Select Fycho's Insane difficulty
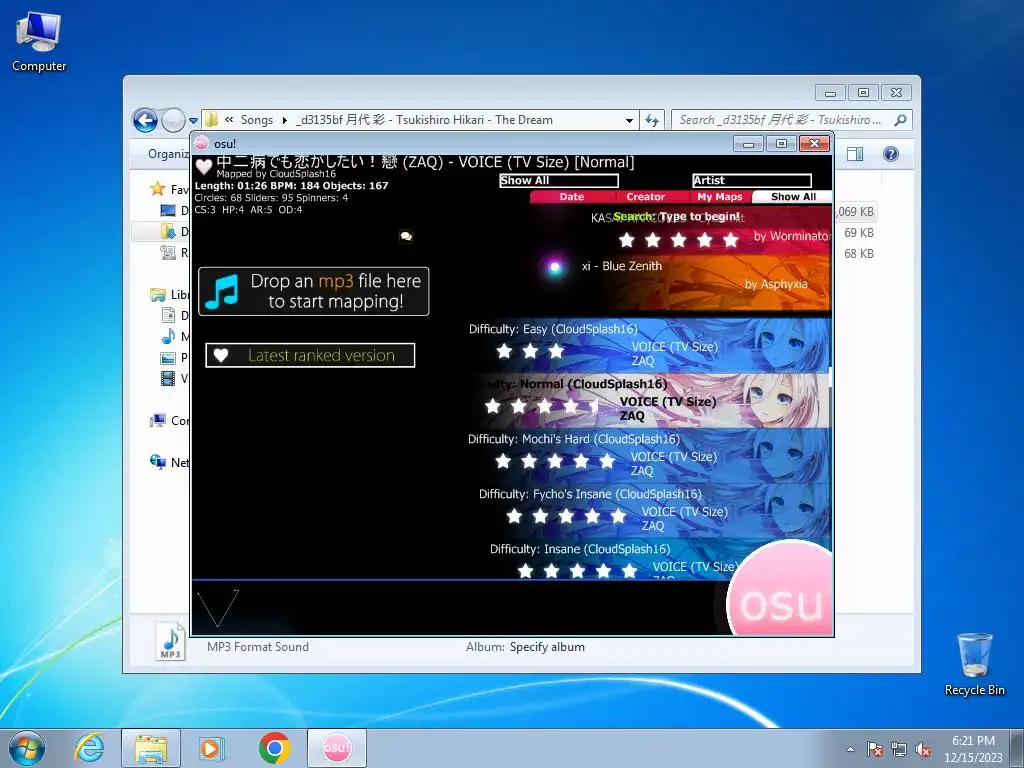This screenshot has height=768, width=1024. (x=653, y=509)
